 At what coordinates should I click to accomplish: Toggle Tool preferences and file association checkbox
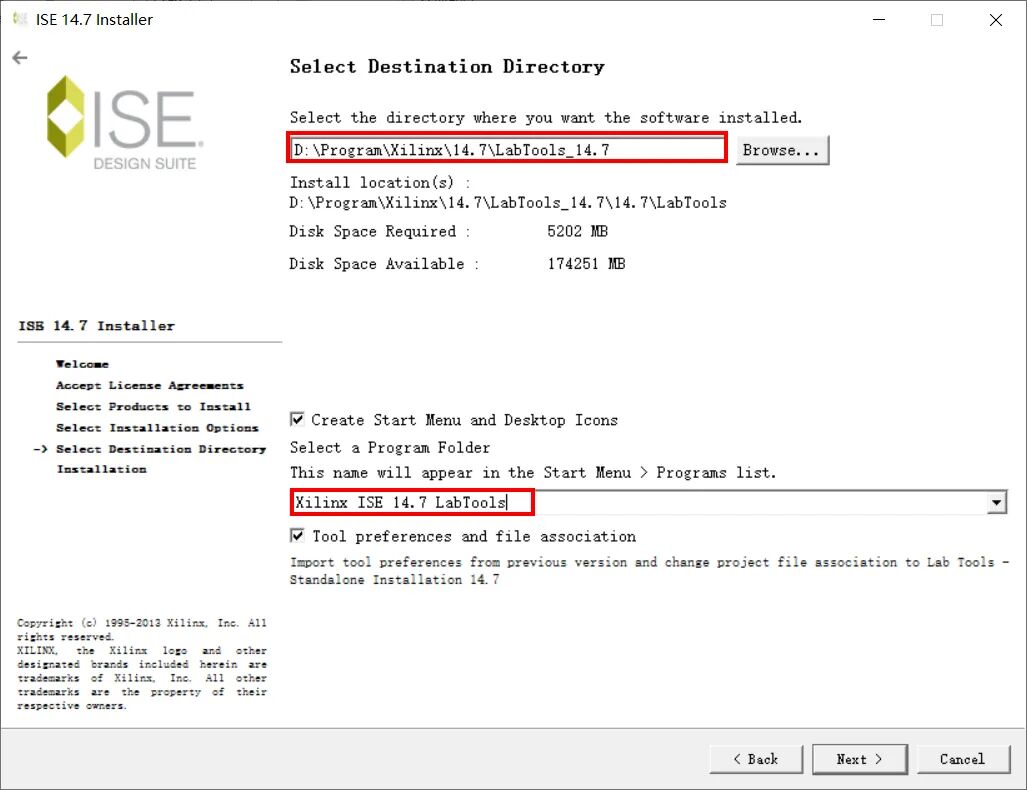click(x=297, y=536)
